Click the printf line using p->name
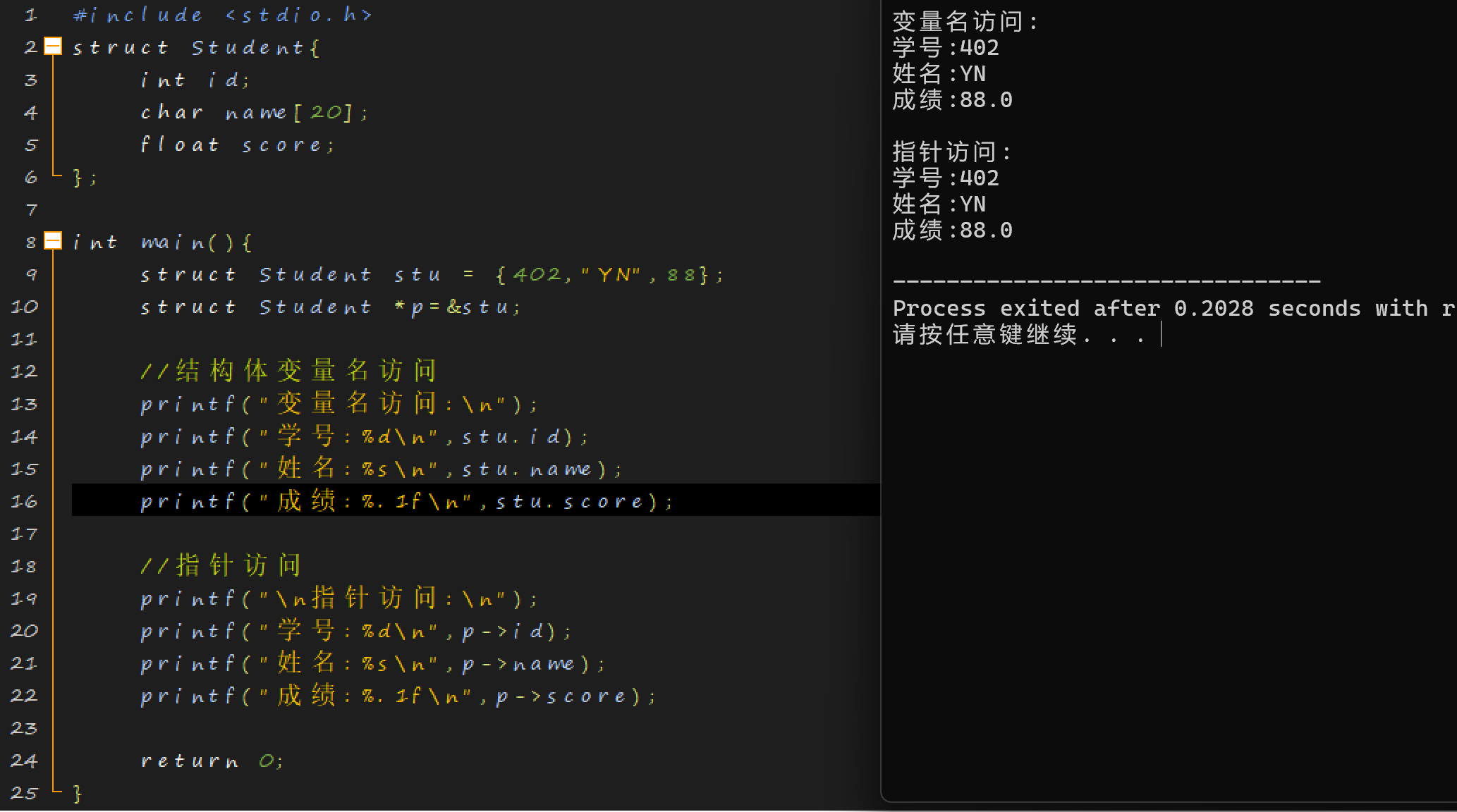Screen dimensions: 1457x812 (x=372, y=663)
